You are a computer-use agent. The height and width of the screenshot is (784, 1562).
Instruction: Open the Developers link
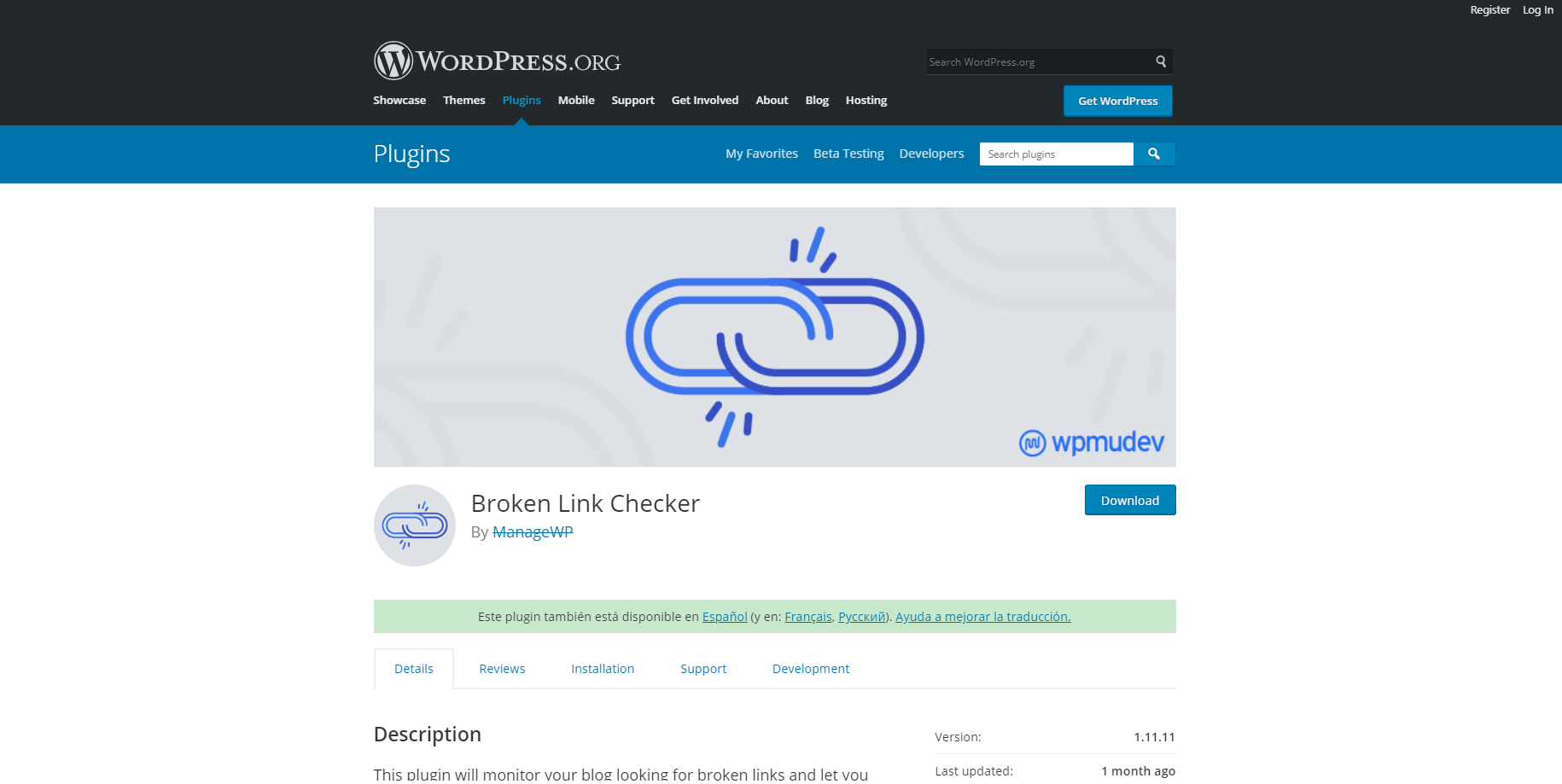931,154
